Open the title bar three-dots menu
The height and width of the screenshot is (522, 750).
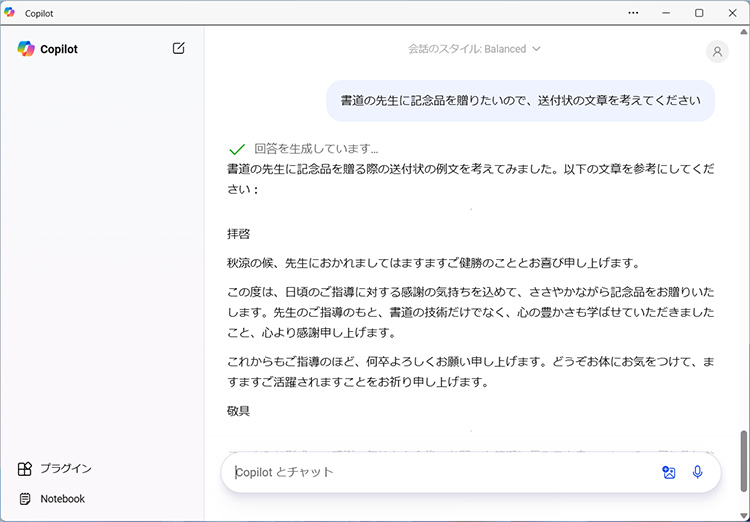coord(633,13)
